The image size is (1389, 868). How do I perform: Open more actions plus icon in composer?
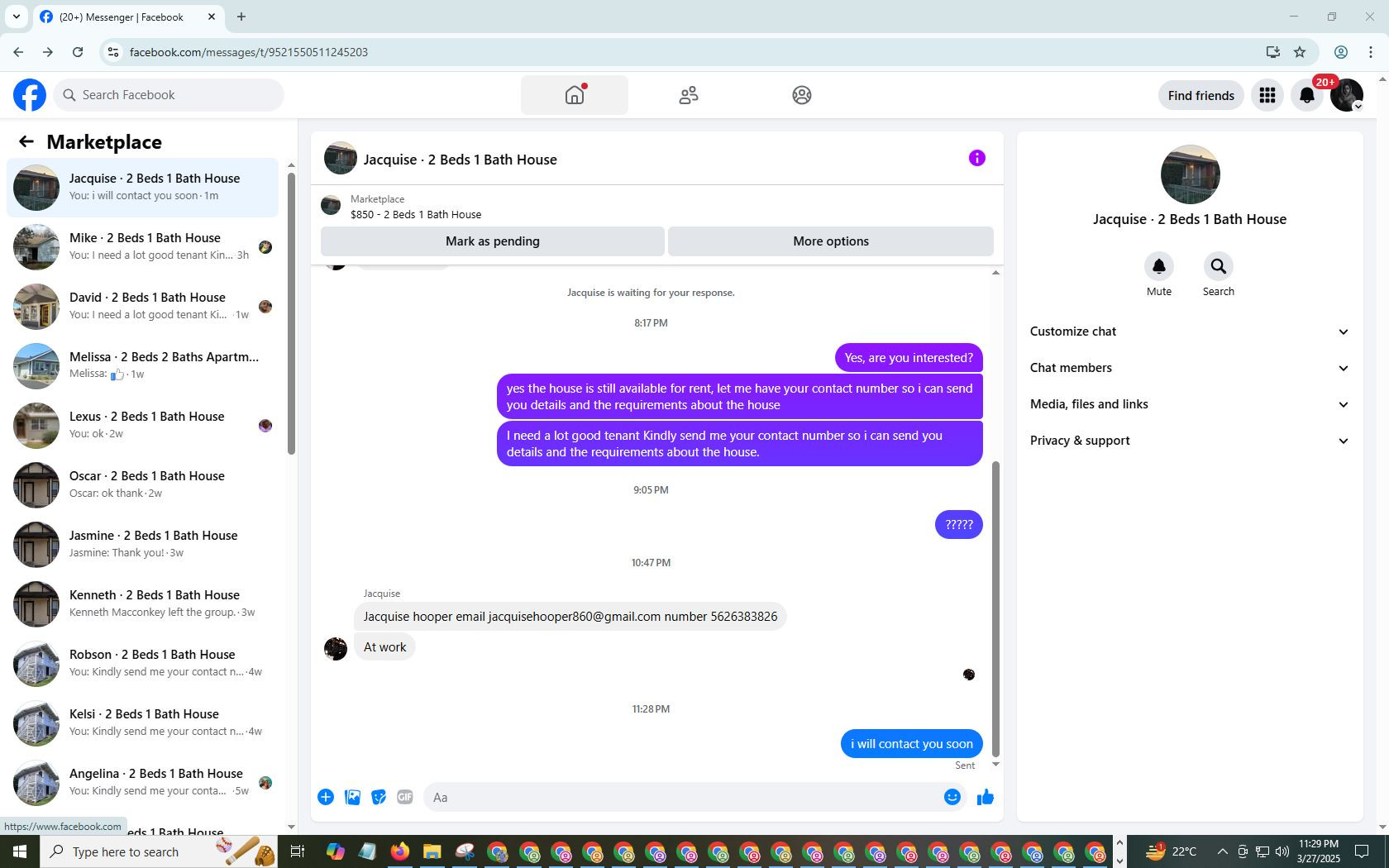click(326, 797)
